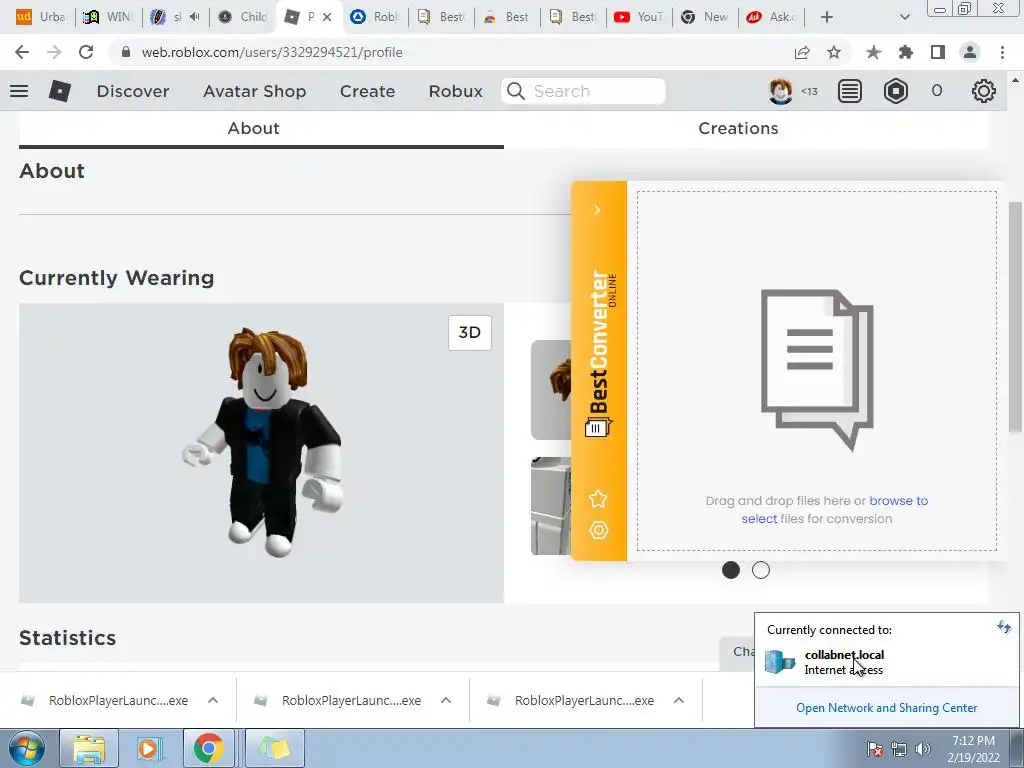Switch to the About profile tab
This screenshot has height=768, width=1024.
pos(261,129)
